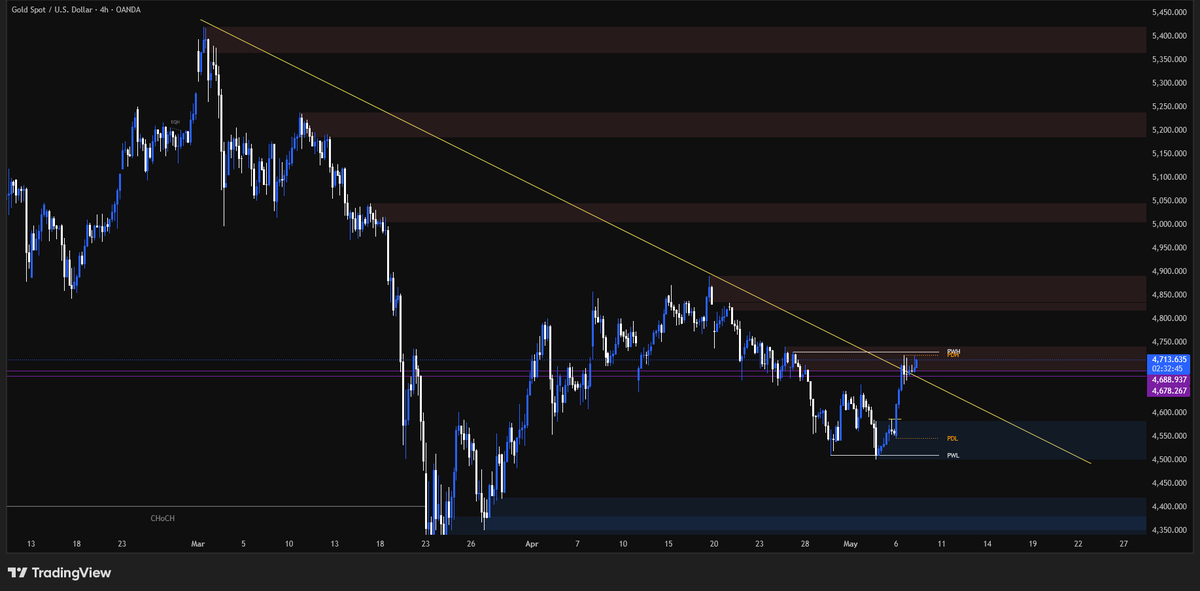This screenshot has width=1200, height=591.
Task: Click the 5,000.000 price scale label
Action: coord(1169,224)
